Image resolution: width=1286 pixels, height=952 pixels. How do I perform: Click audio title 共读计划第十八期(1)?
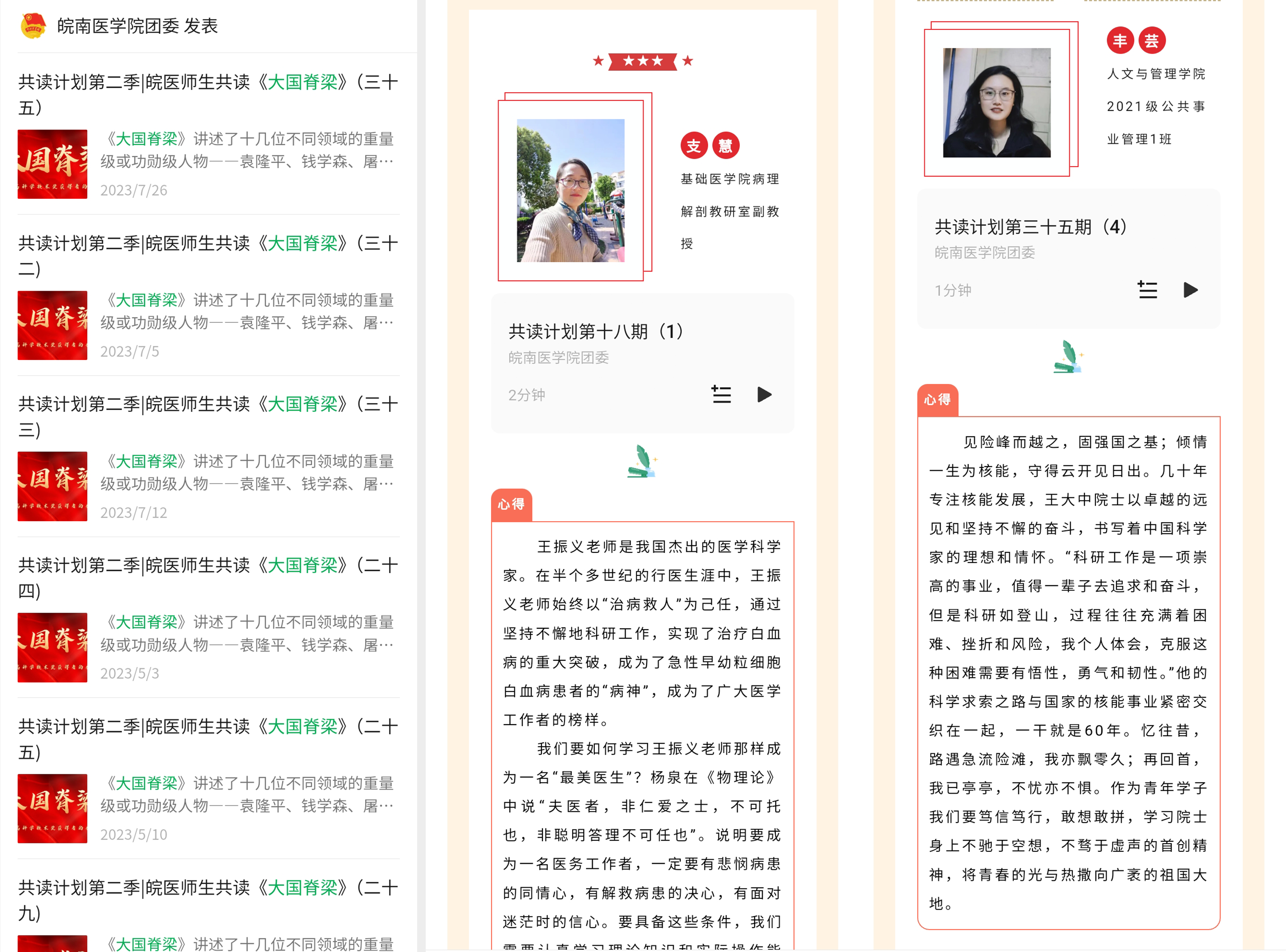pos(596,332)
